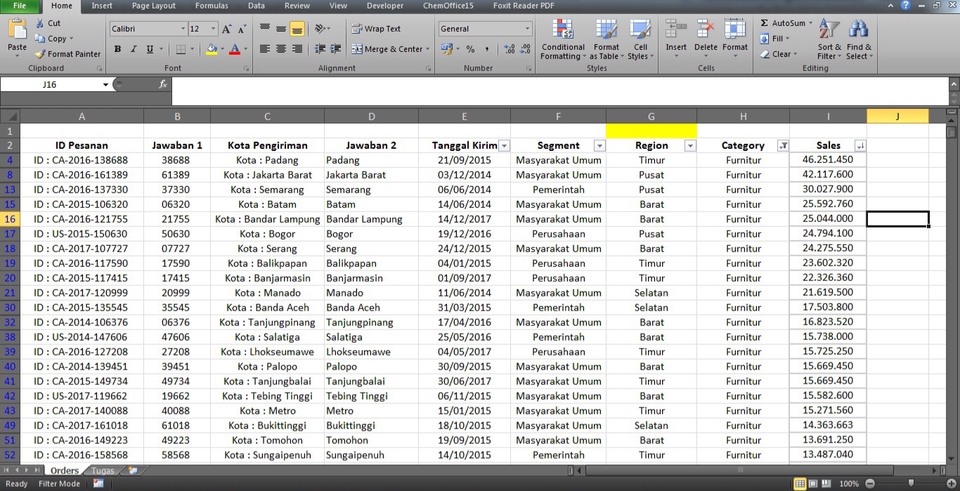Open the General number format dropdown
Screen dimensions: 960x491
click(527, 29)
